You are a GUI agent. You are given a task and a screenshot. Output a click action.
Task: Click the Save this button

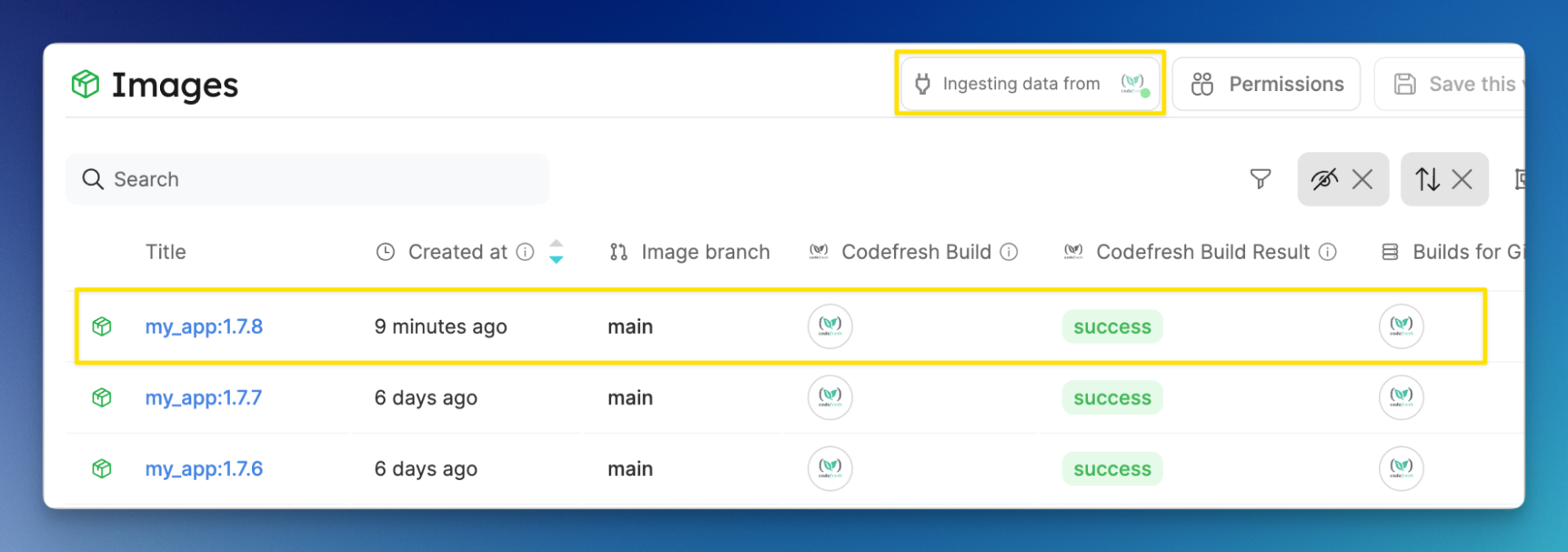point(1450,83)
